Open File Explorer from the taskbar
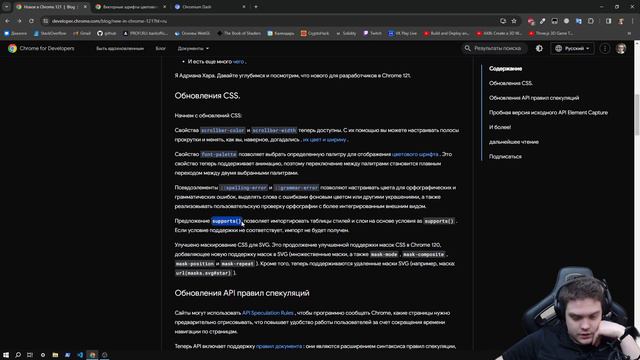Image resolution: width=640 pixels, height=360 pixels. click(x=55, y=355)
